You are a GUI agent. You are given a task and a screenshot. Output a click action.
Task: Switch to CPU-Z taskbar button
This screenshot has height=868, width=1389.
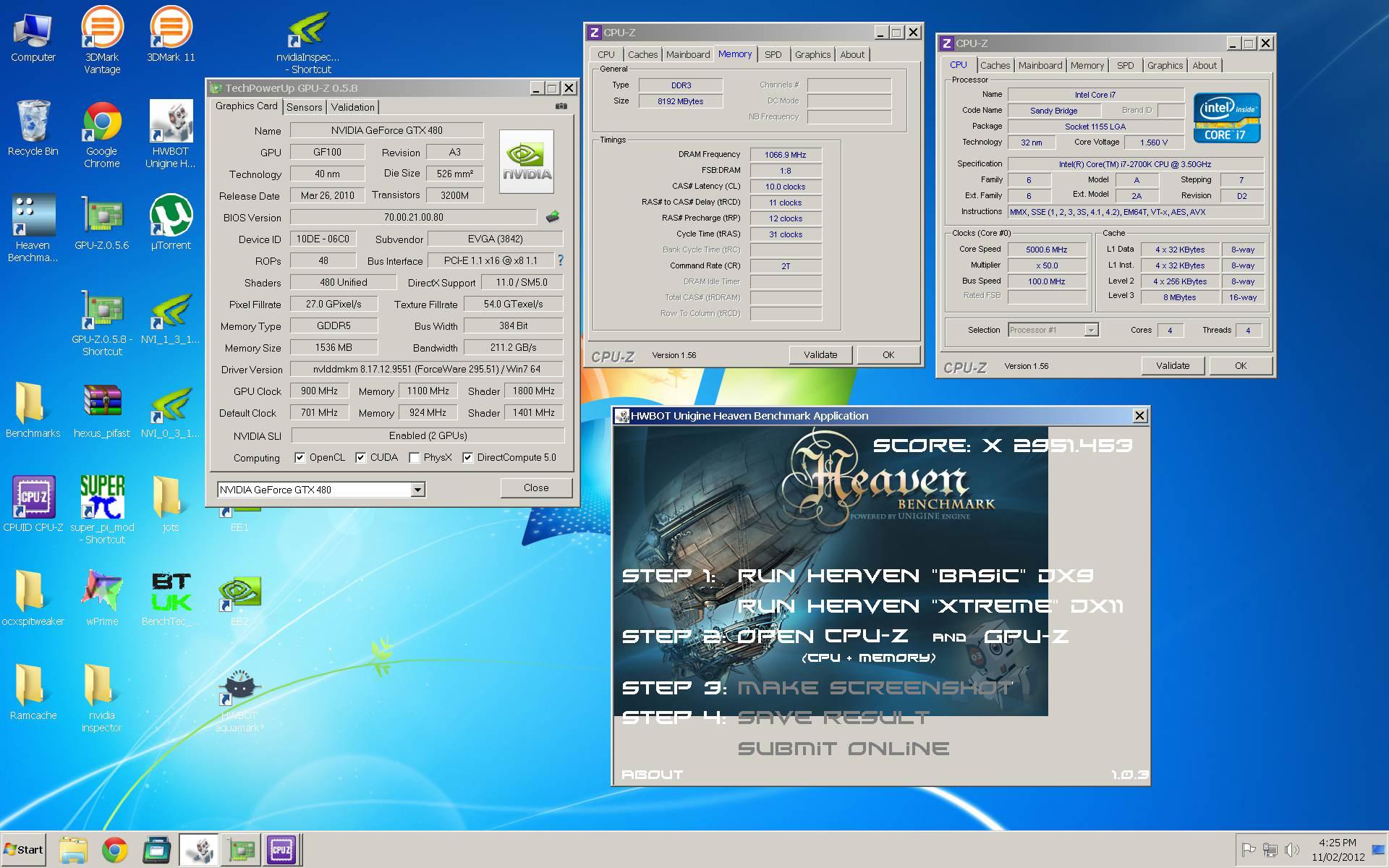click(281, 850)
